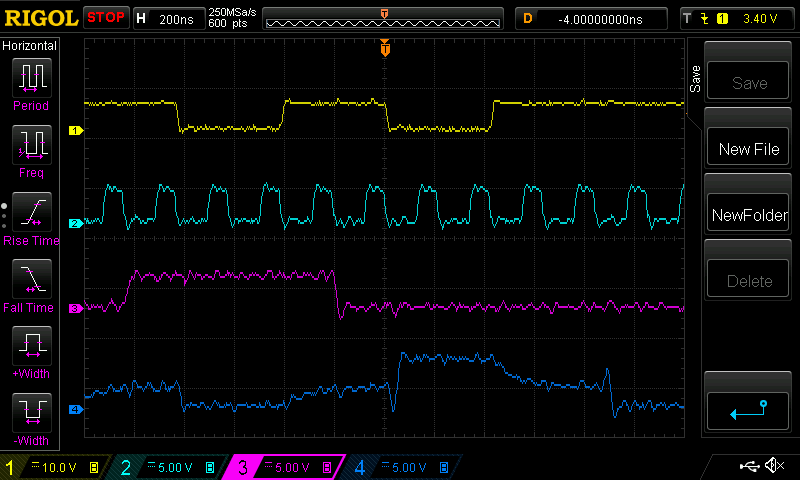Click the left menu page indicator dots
The height and width of the screenshot is (480, 800).
click(4, 216)
